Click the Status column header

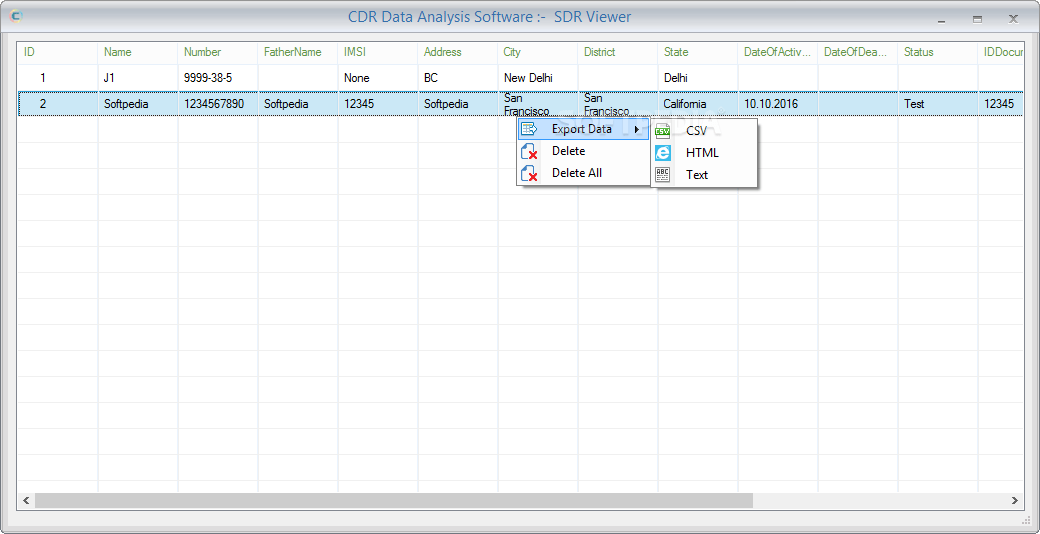pyautogui.click(x=938, y=52)
